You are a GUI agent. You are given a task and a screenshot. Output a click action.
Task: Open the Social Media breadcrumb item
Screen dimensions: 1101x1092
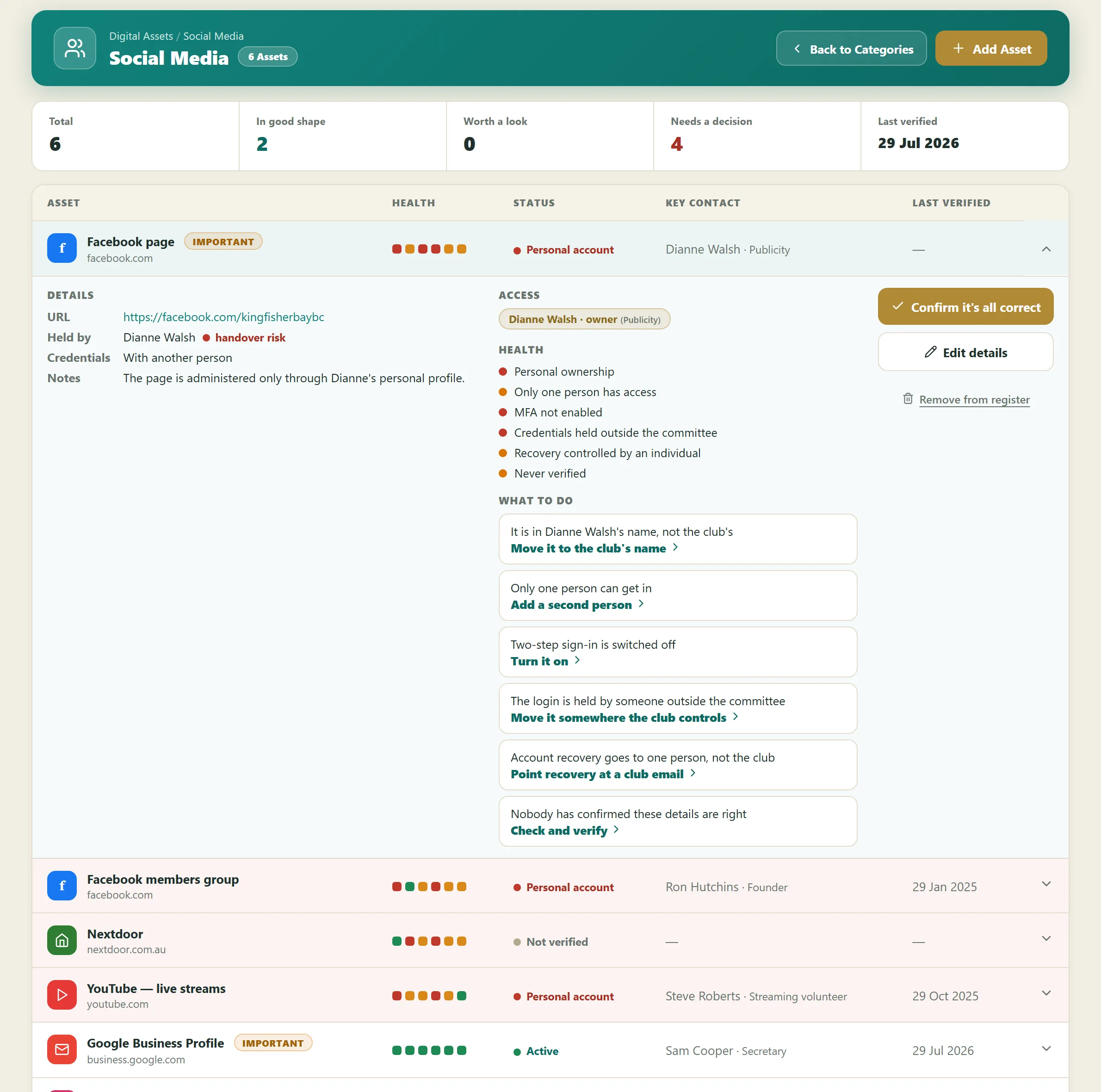(x=213, y=36)
